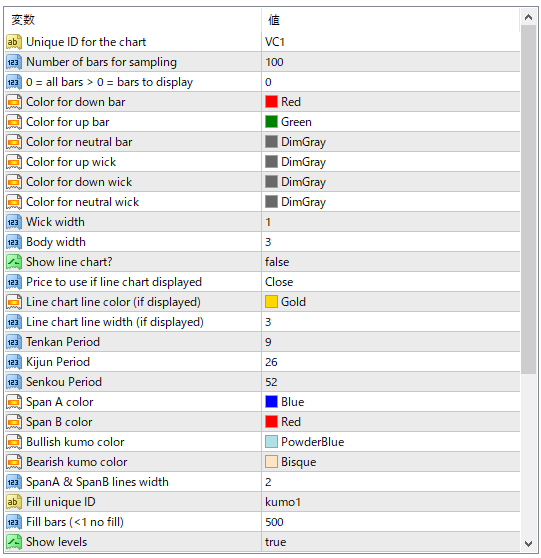This screenshot has height=558, width=541.
Task: Edit the Body width value 3
Action: tap(391, 242)
